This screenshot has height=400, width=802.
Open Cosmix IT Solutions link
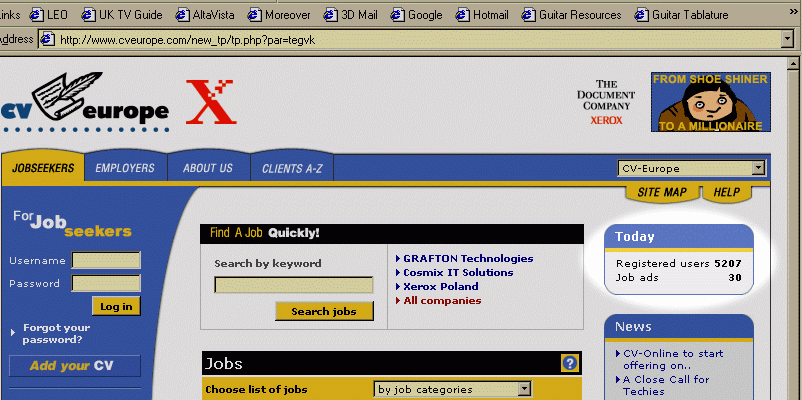pos(458,273)
